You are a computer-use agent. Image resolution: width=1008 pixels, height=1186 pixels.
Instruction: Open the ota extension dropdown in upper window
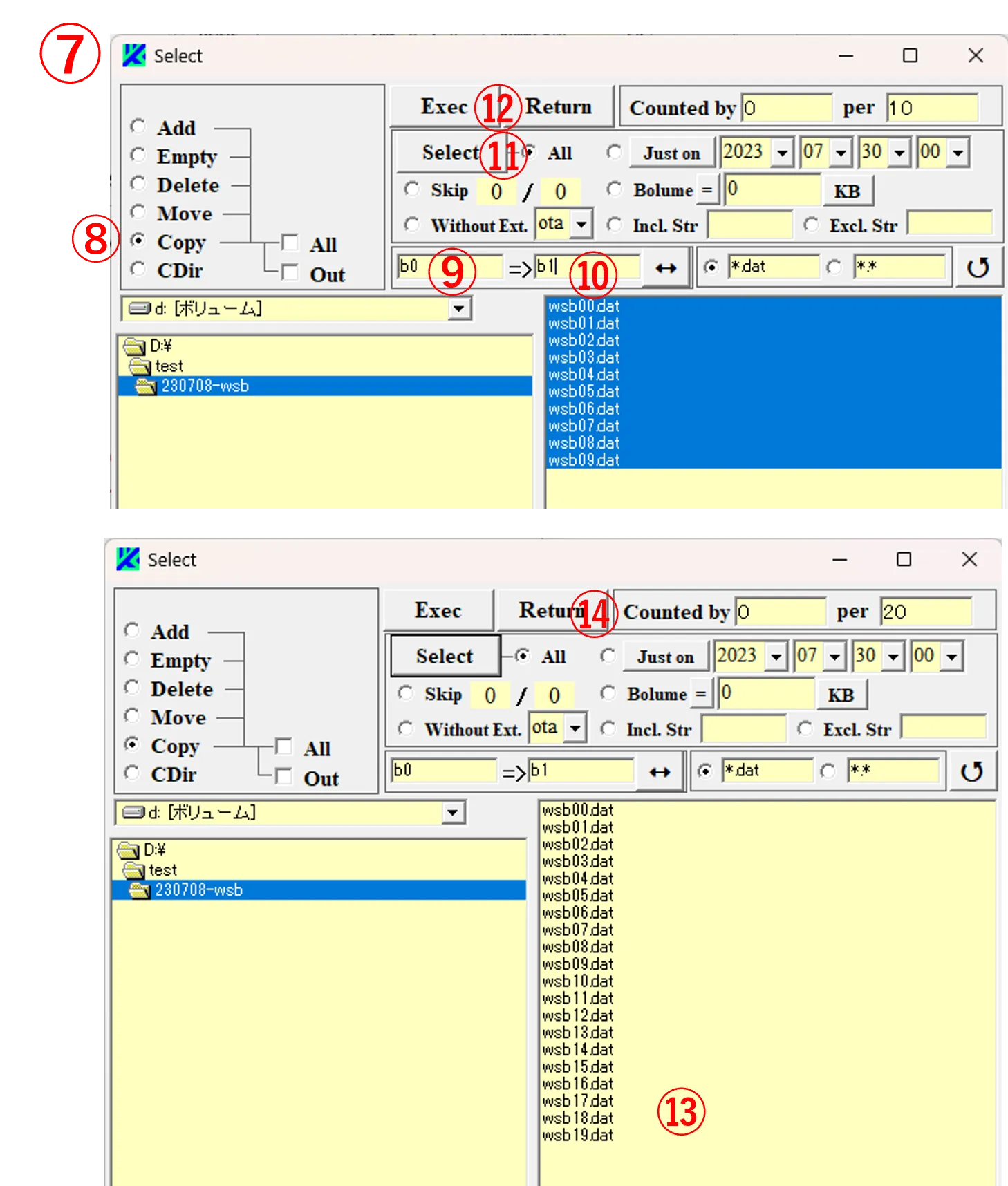click(582, 225)
